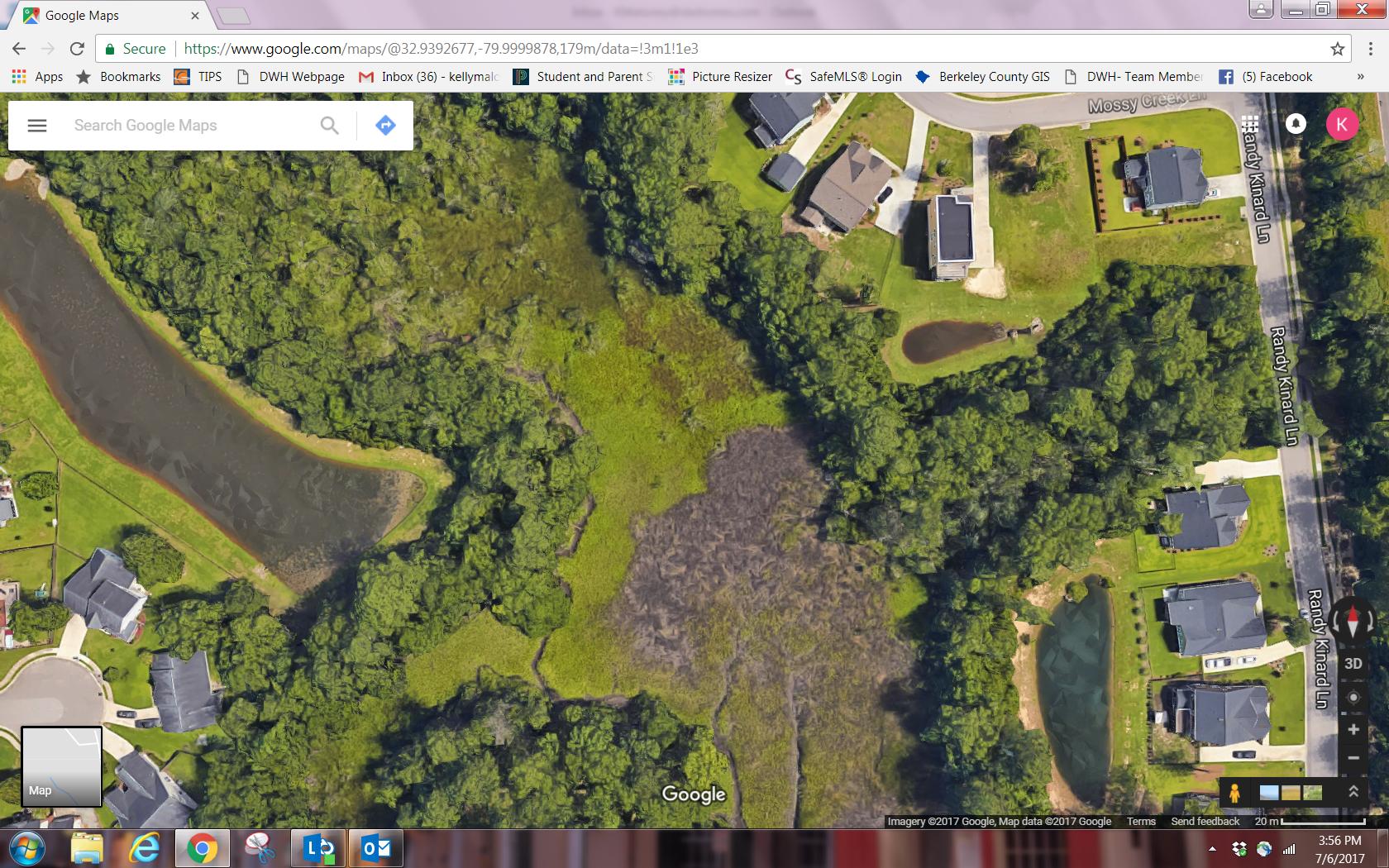Viewport: 1389px width, 868px height.
Task: Show hidden system tray icons
Action: click(1212, 849)
